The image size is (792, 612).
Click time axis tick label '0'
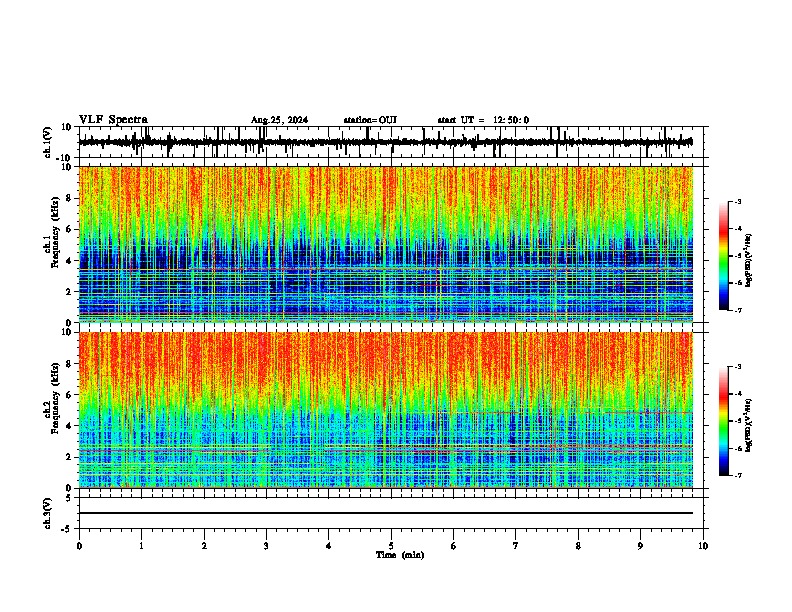point(79,546)
